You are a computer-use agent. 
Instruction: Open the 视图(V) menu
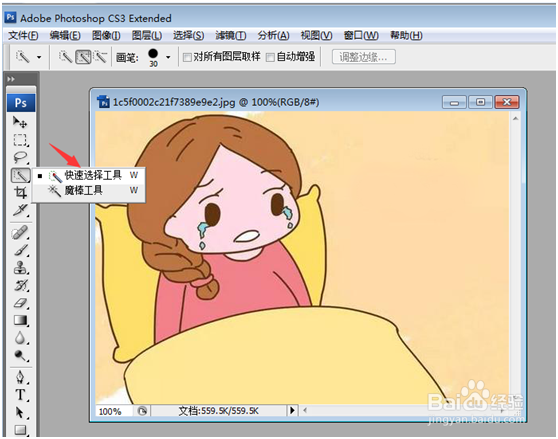coord(316,36)
